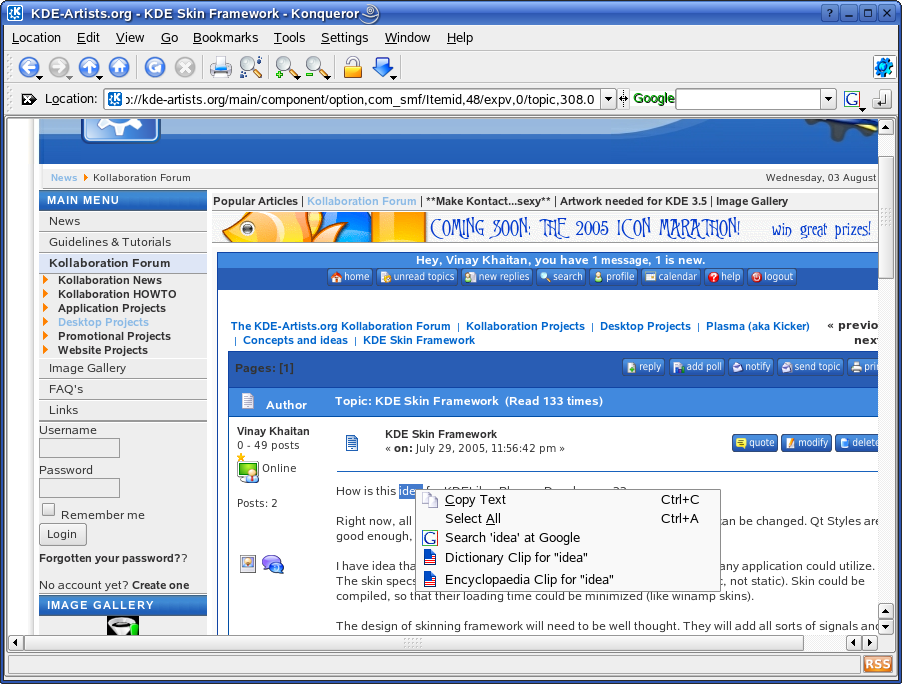Expand the Location URL history dropdown
902x684 pixels.
[608, 100]
